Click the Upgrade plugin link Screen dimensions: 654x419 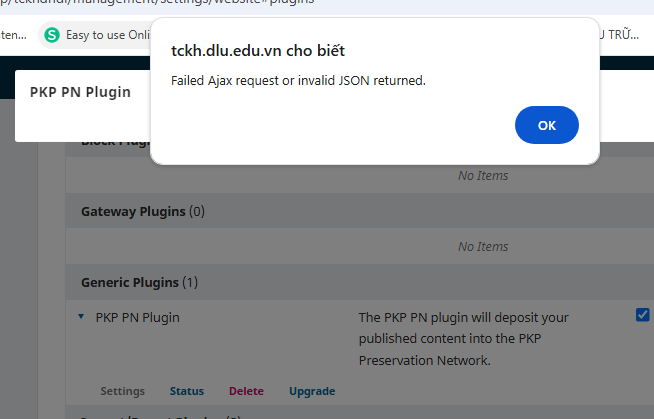[x=312, y=391]
